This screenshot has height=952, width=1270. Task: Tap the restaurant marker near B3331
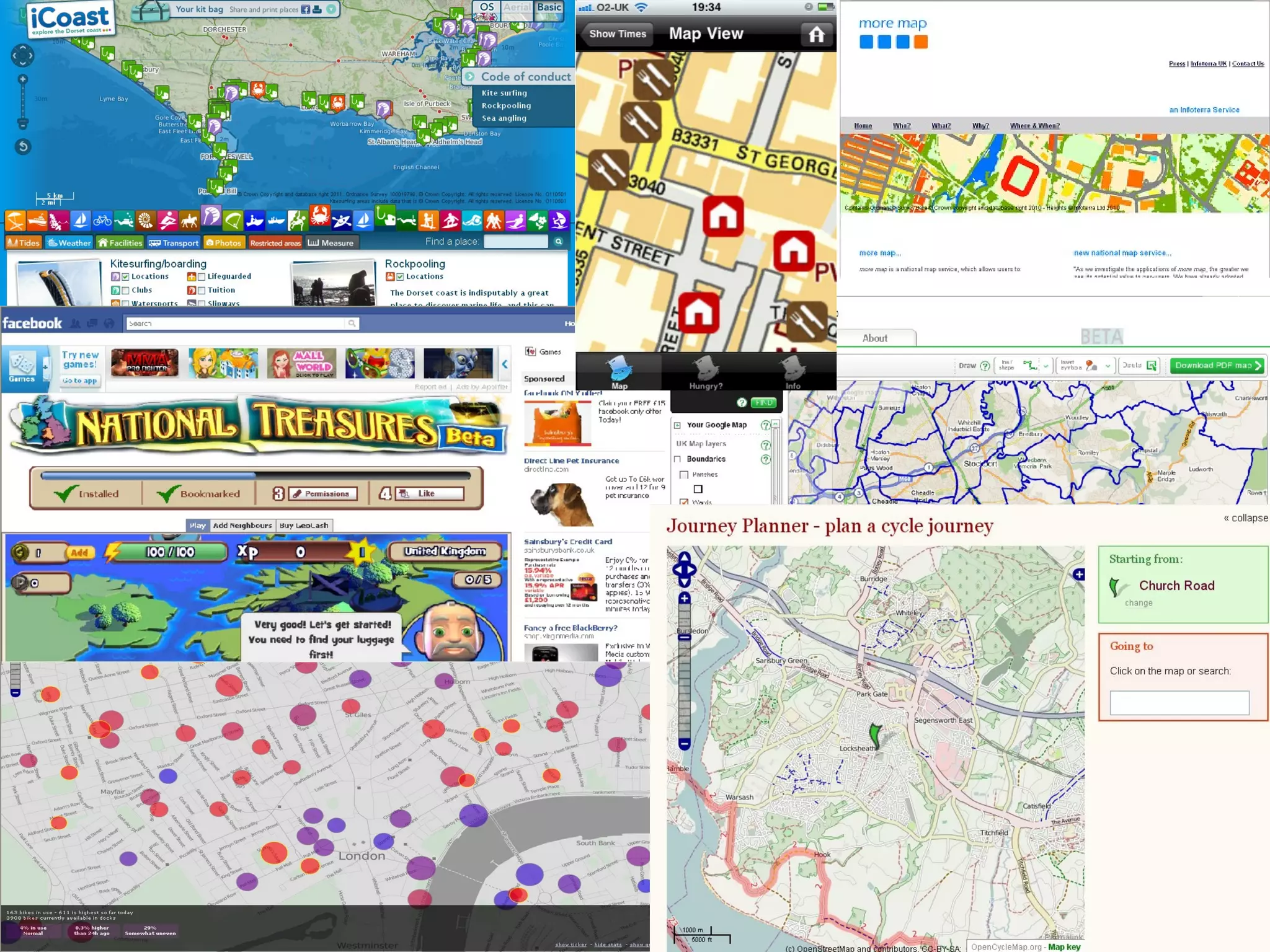[641, 122]
